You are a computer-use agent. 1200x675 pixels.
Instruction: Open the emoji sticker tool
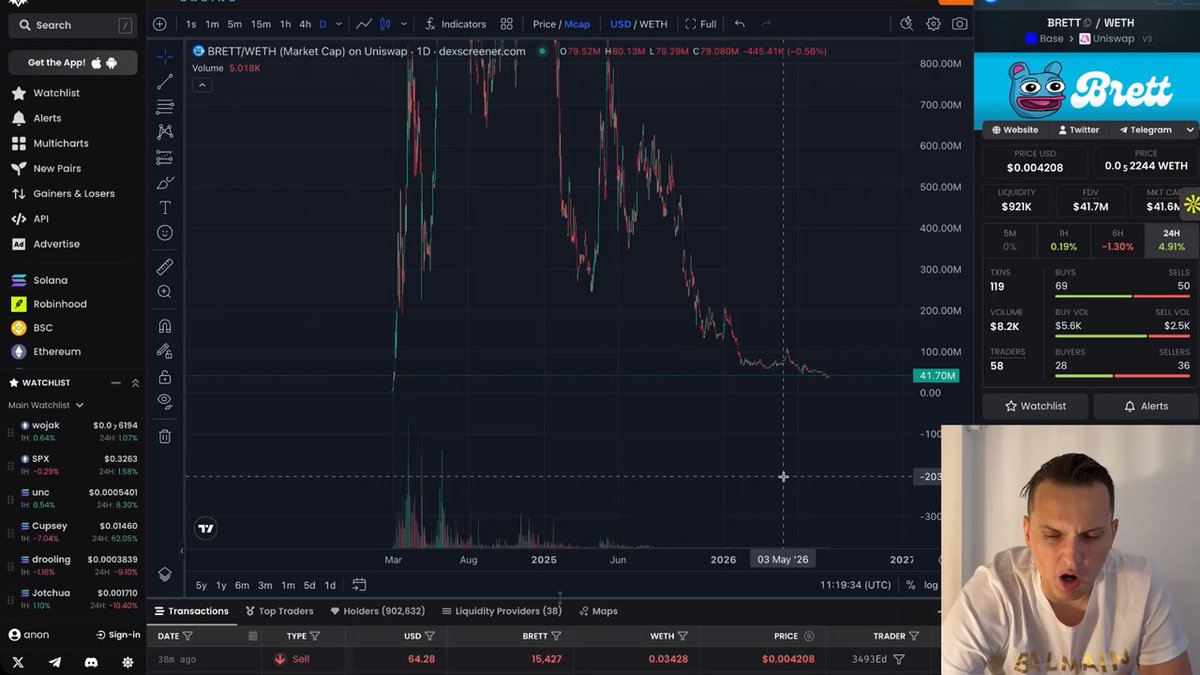(165, 233)
